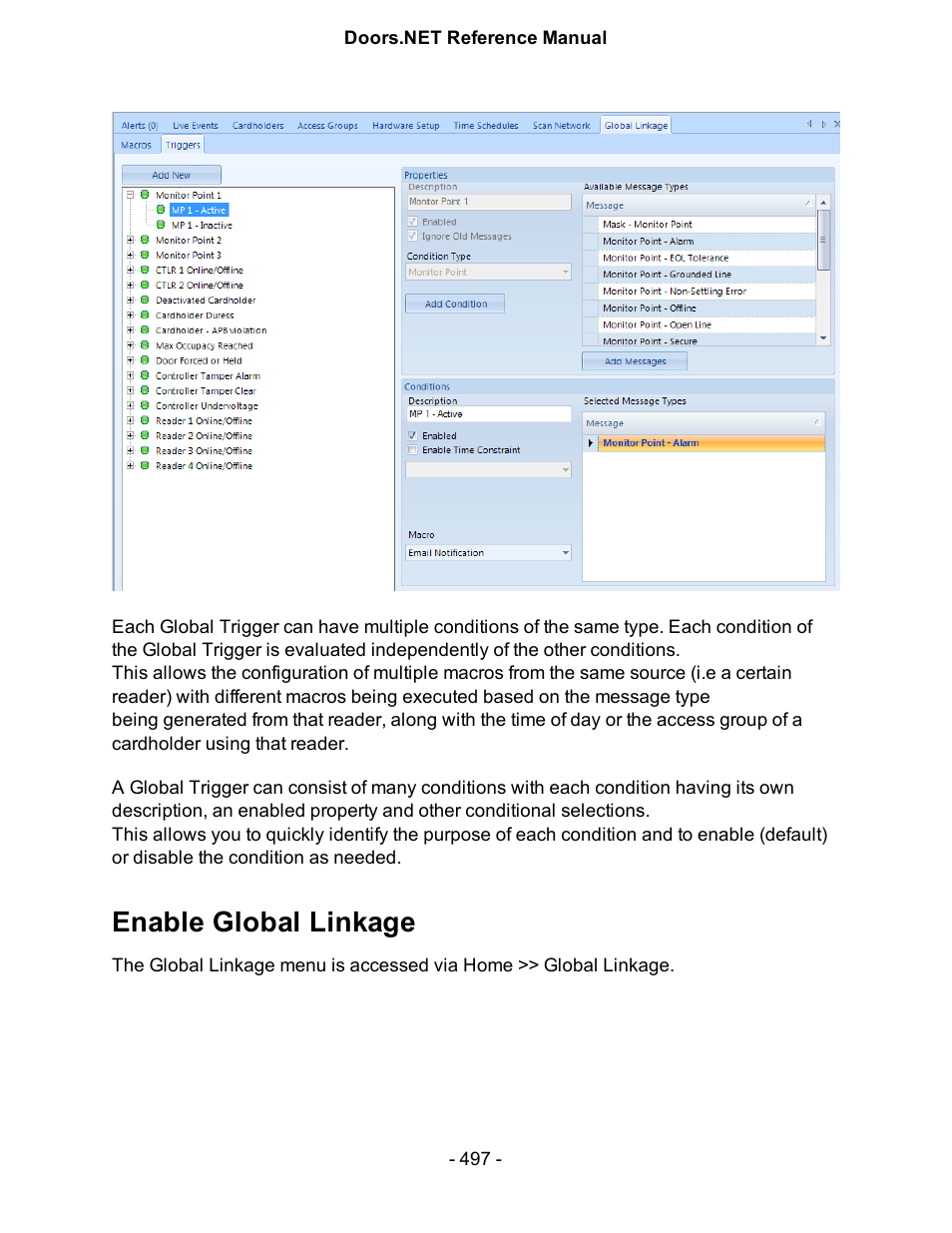
Task: Click green icon beside Controller Undervoltage
Action: coord(145,405)
